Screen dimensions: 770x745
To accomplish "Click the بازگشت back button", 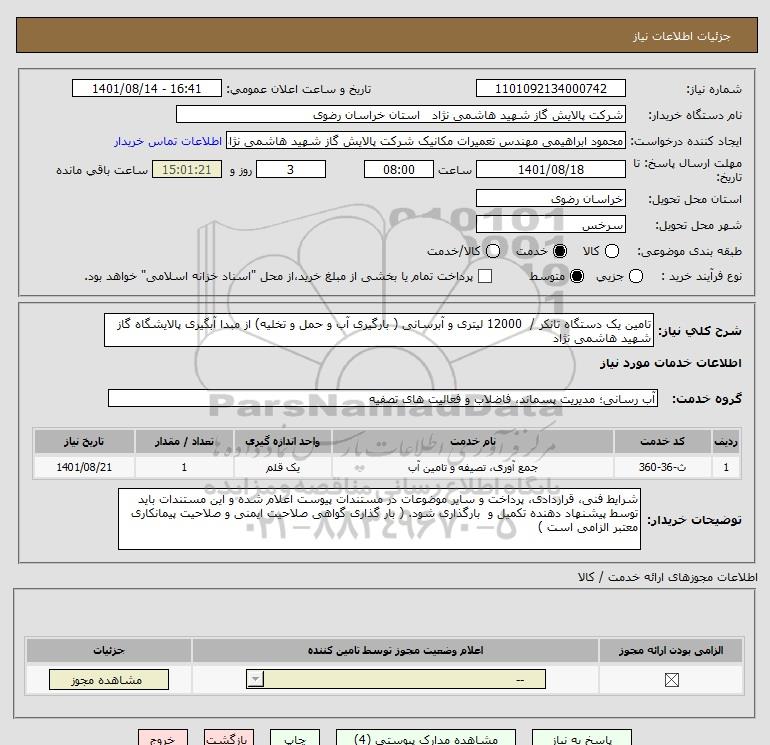I will [x=229, y=739].
